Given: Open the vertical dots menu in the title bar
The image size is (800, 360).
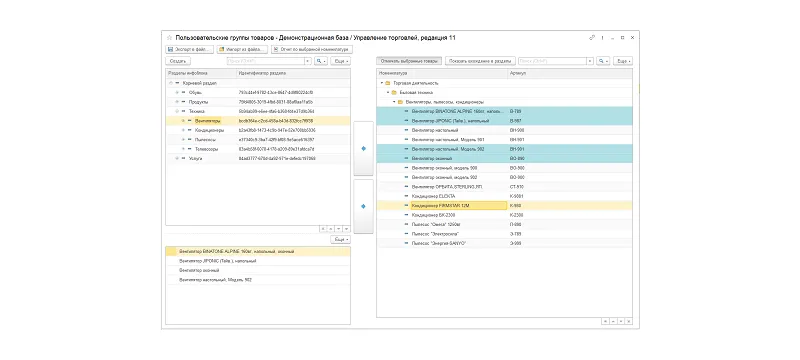Looking at the screenshot, I should (x=603, y=38).
